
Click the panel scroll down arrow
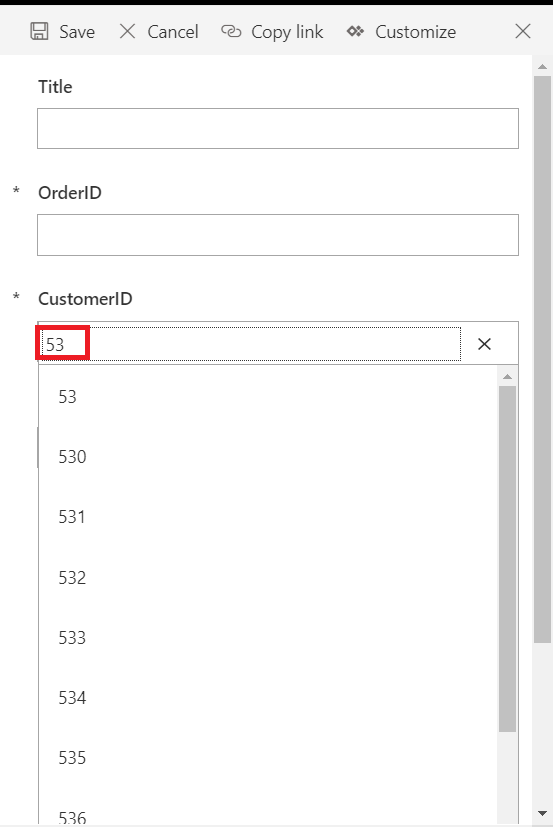pyautogui.click(x=542, y=813)
